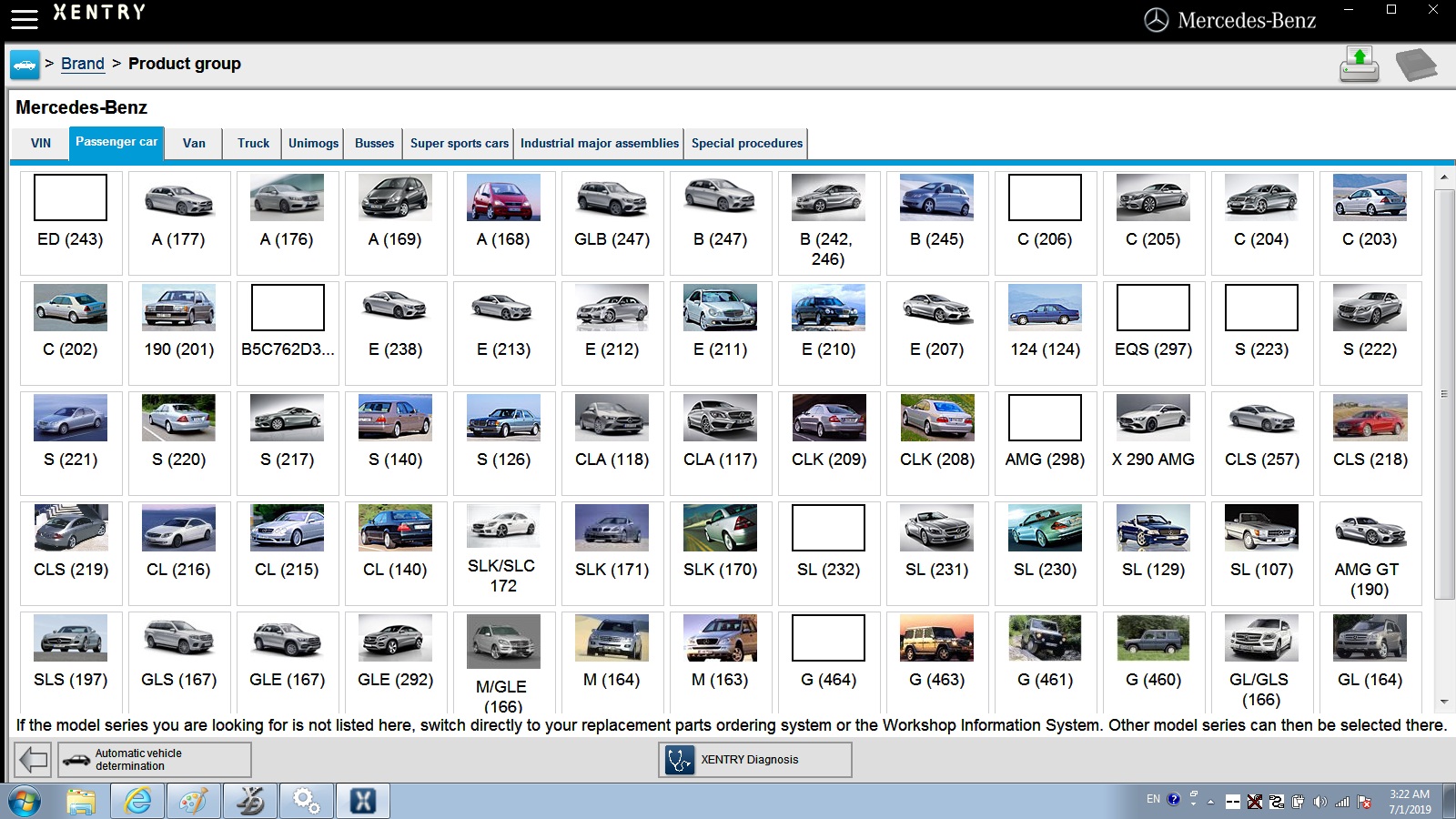Select GL (164) model series
The image size is (1456, 819).
(1370, 662)
